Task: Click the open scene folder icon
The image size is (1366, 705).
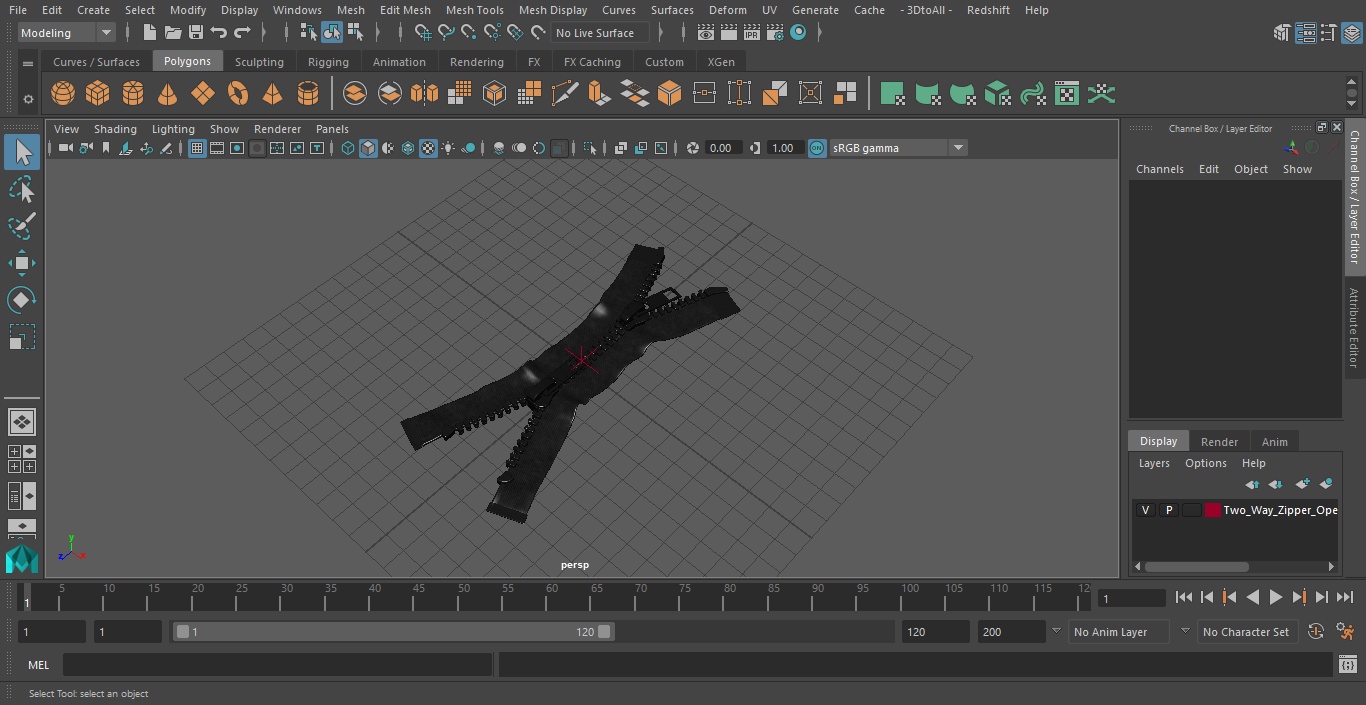Action: click(173, 33)
